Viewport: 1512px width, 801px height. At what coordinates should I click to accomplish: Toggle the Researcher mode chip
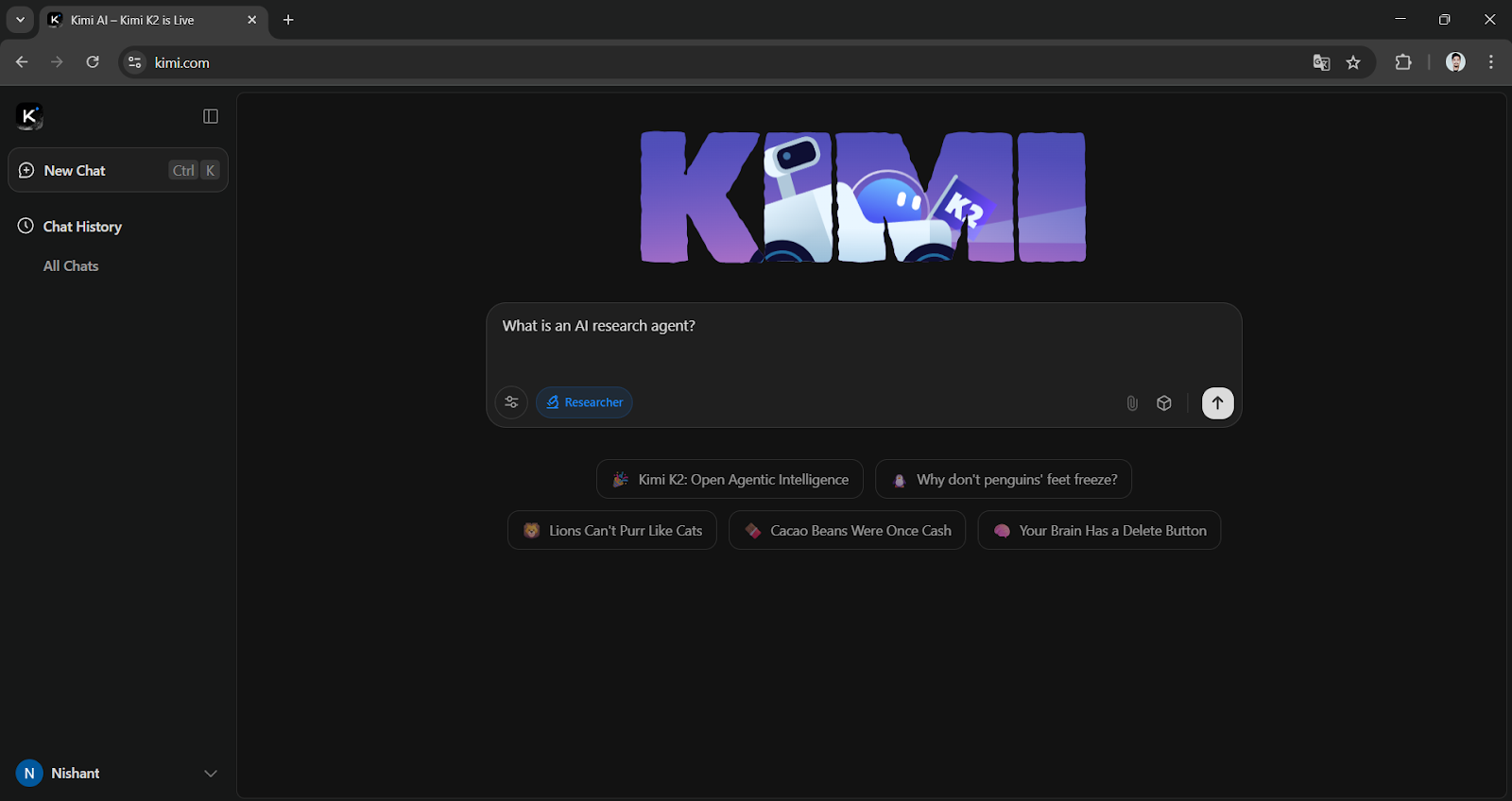(584, 402)
